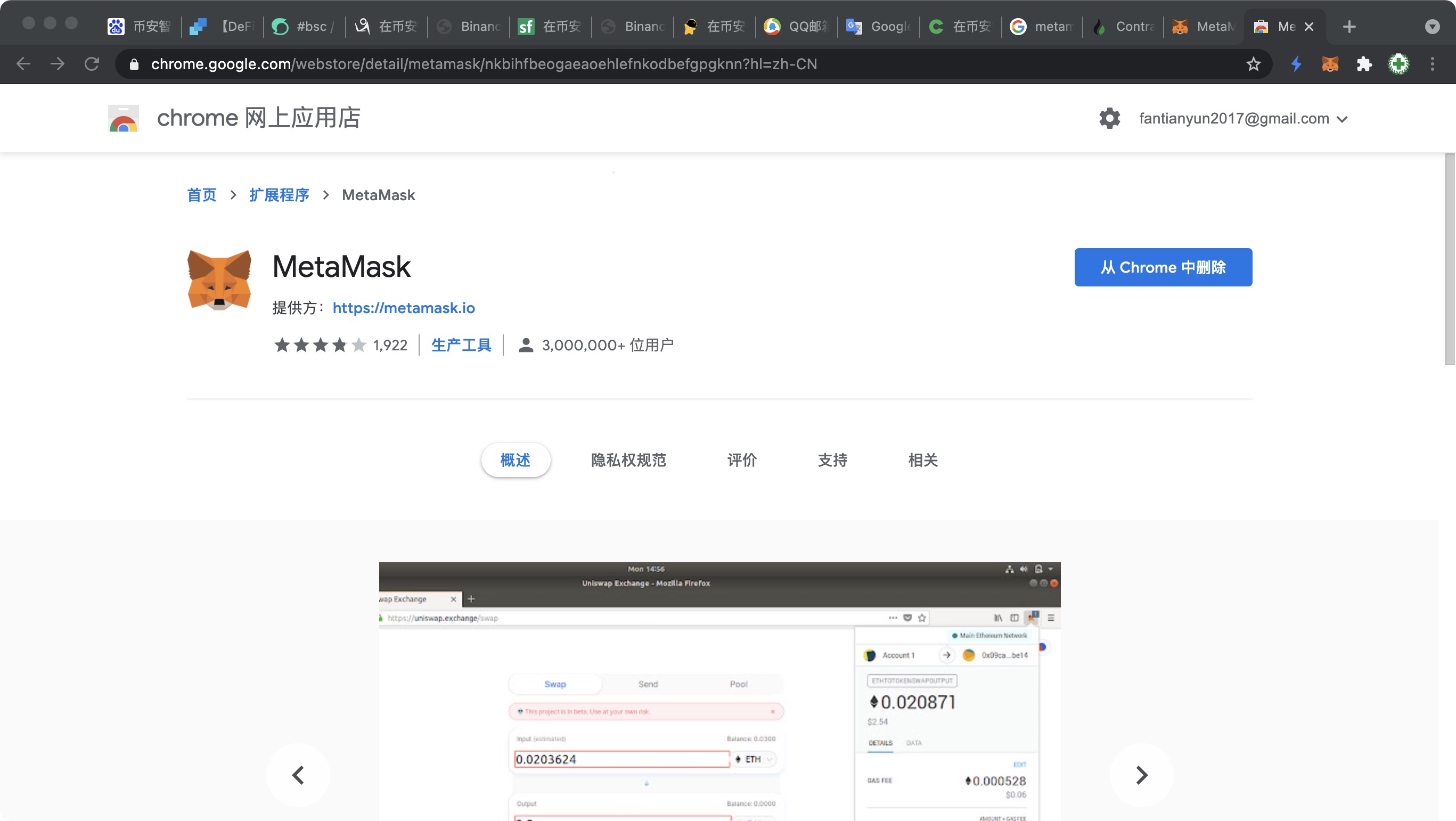
Task: Select the 相关 tab
Action: pyautogui.click(x=923, y=460)
